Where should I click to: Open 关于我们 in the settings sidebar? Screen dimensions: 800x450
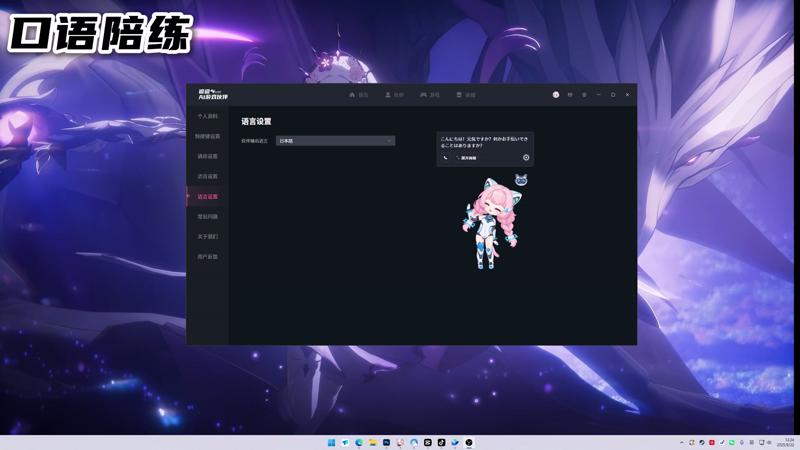pos(208,236)
